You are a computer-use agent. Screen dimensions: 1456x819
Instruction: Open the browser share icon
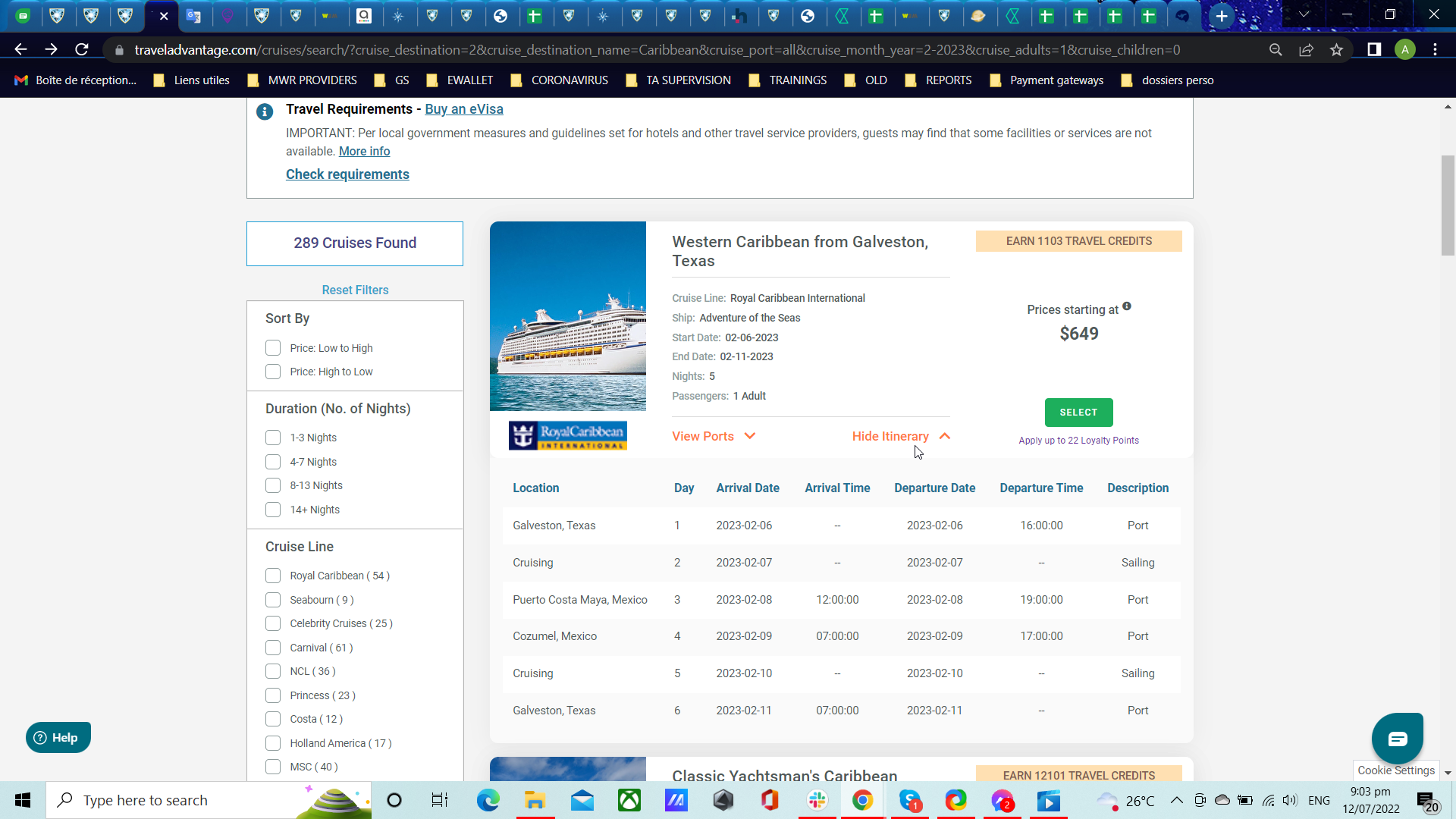click(1306, 50)
